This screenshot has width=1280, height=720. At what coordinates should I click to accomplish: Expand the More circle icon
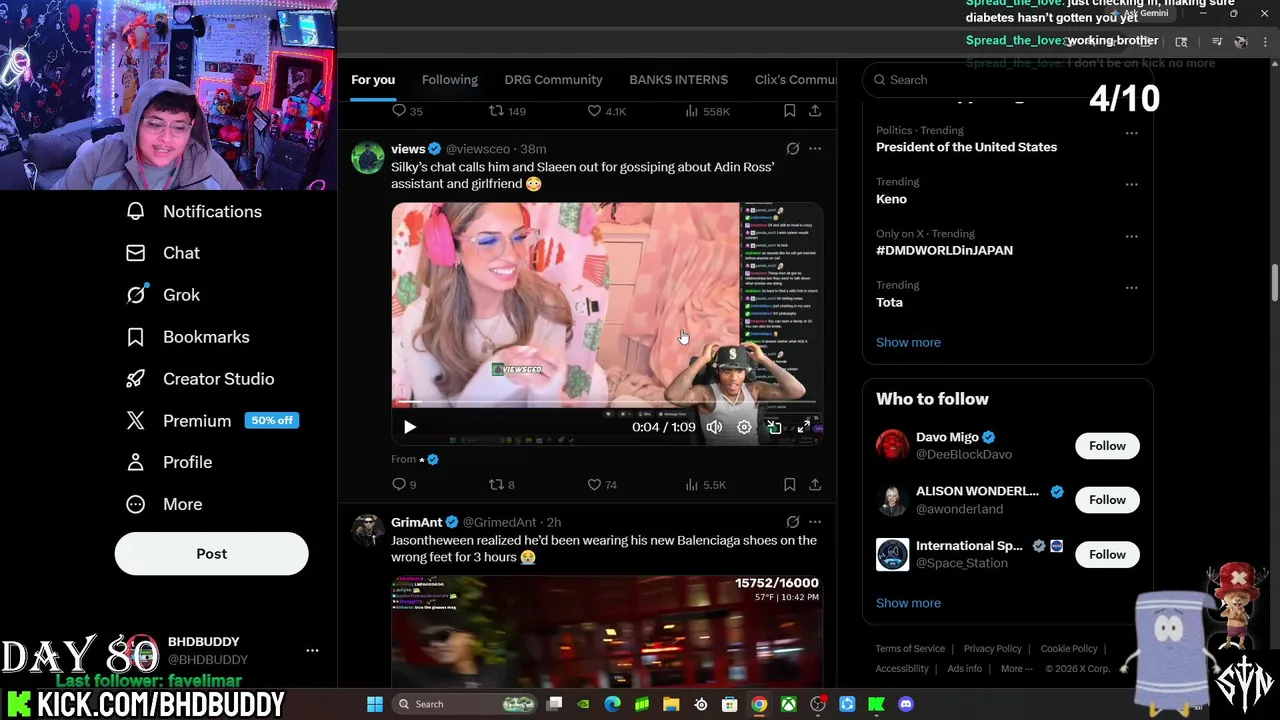[136, 504]
